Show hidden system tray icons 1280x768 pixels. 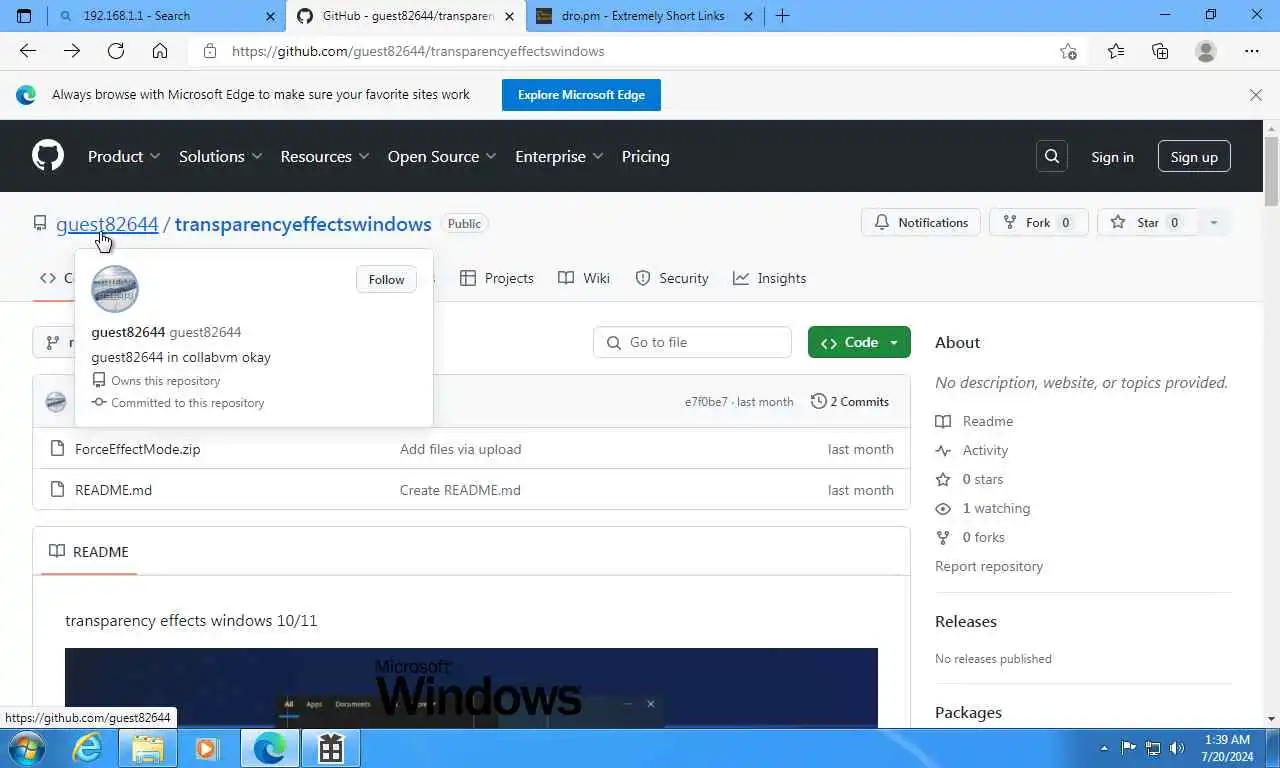point(1104,748)
